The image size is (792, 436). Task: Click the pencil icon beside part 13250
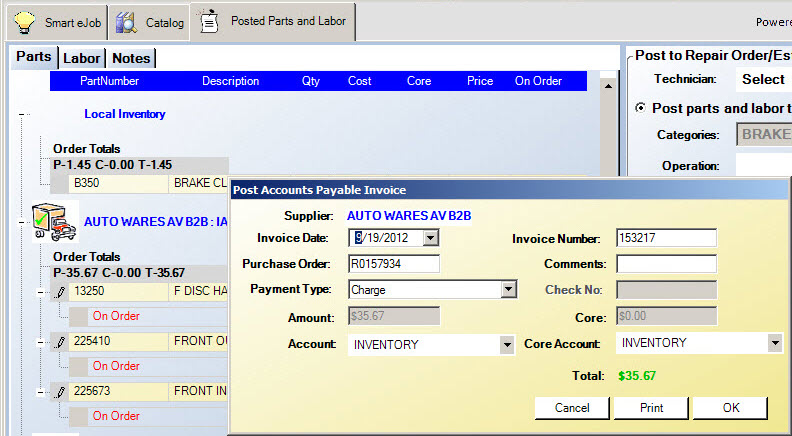click(x=59, y=292)
